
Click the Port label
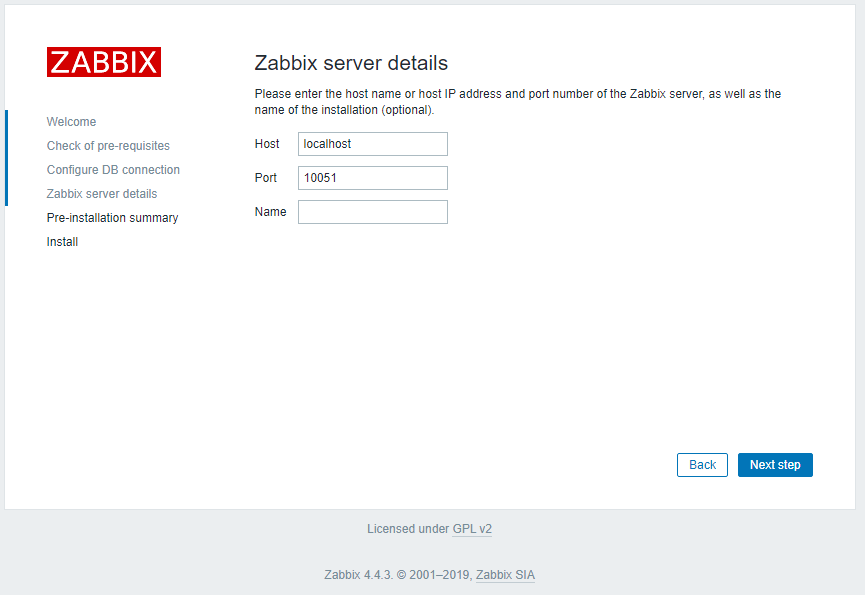(265, 178)
